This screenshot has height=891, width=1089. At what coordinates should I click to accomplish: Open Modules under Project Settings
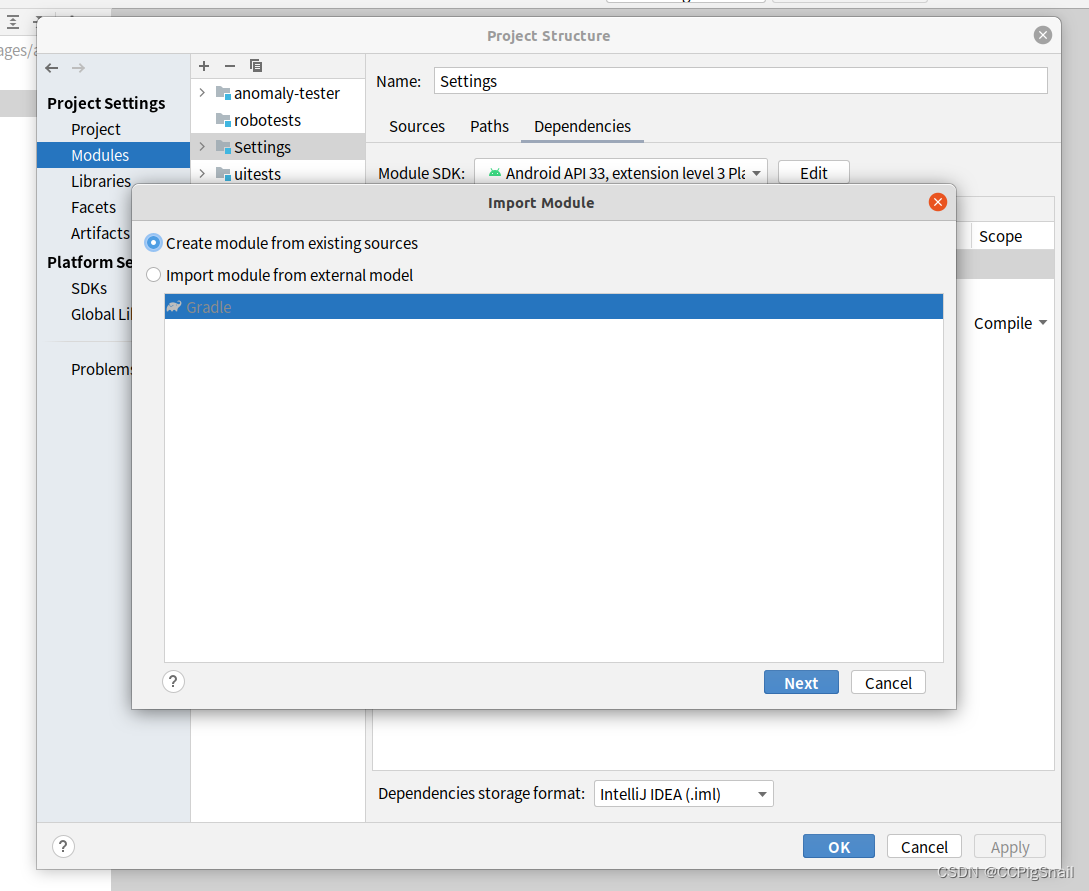(x=113, y=155)
